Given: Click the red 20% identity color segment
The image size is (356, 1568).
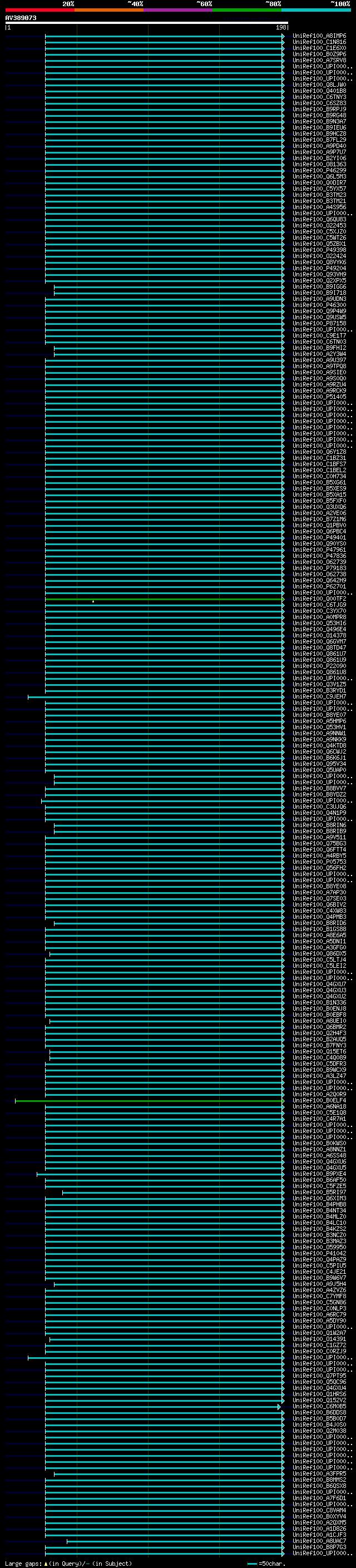Looking at the screenshot, I should pyautogui.click(x=39, y=10).
